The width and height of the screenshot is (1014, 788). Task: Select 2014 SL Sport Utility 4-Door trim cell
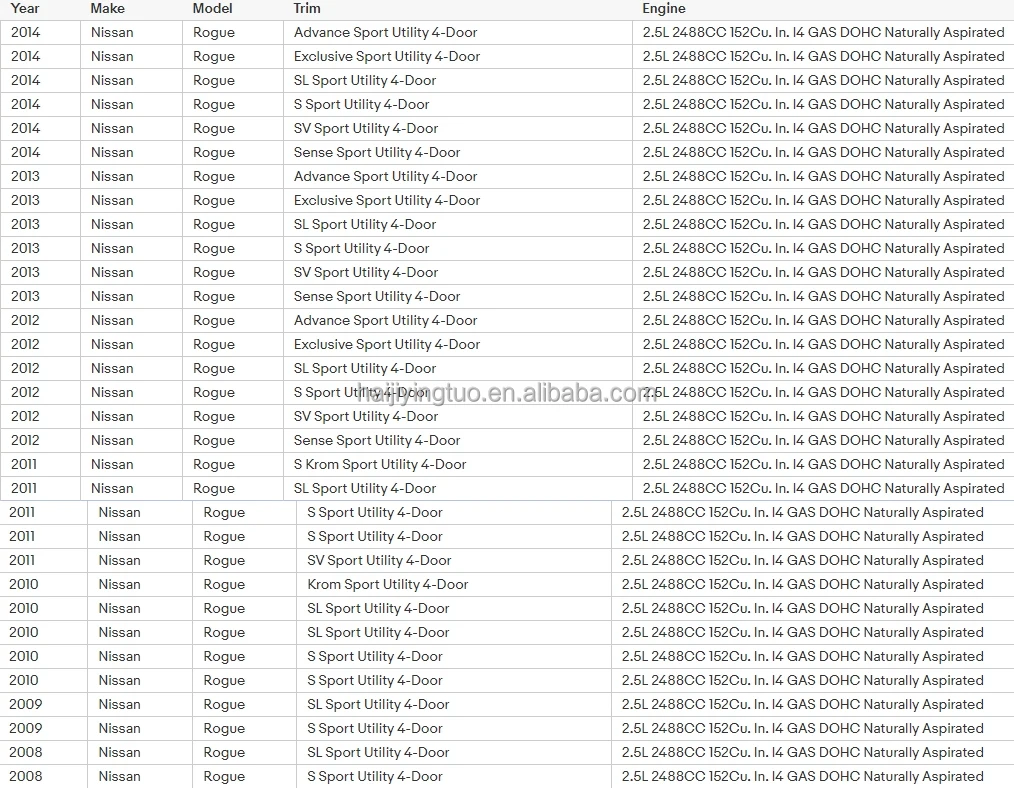tap(458, 80)
